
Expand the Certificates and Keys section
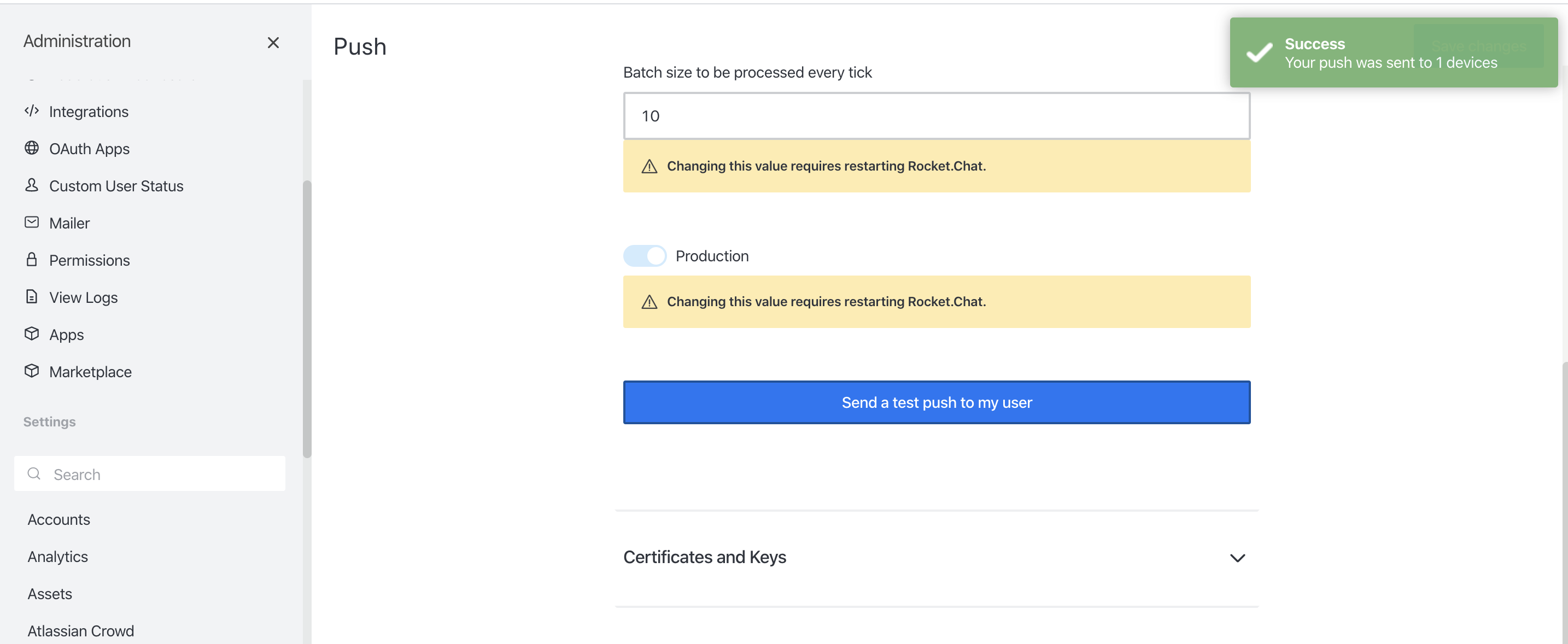pos(704,557)
